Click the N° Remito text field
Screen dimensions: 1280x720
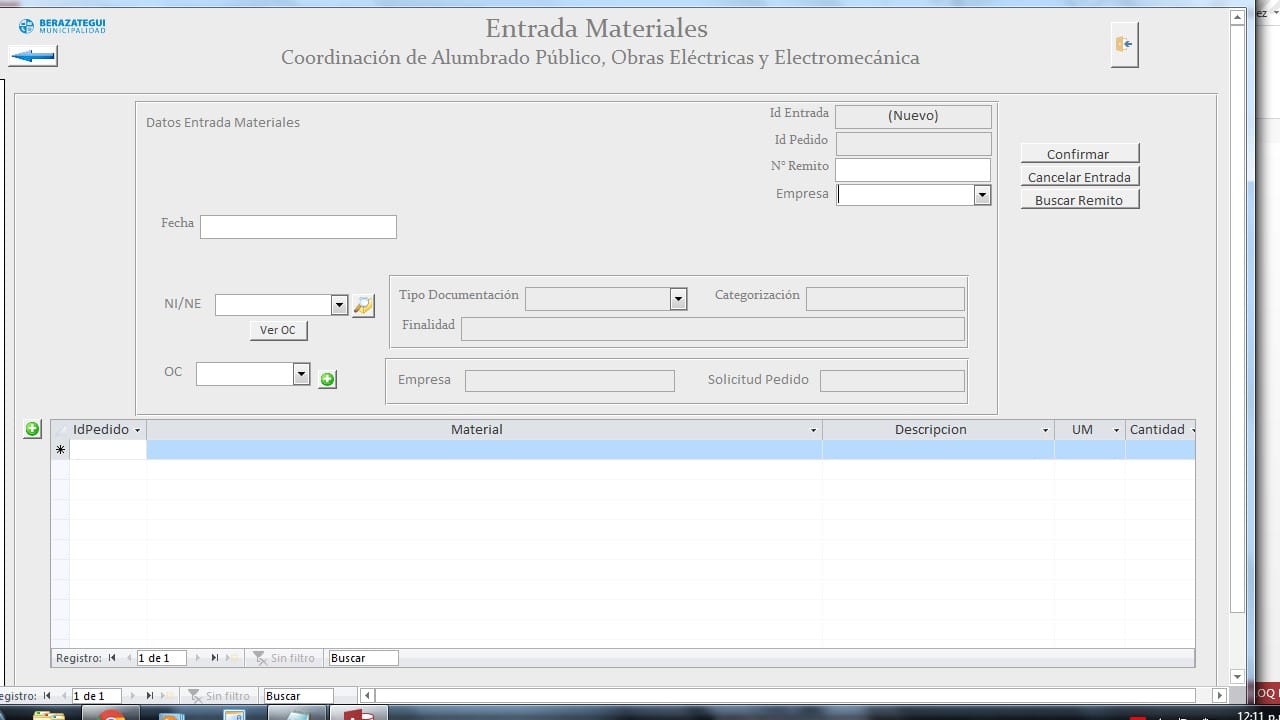pos(912,169)
